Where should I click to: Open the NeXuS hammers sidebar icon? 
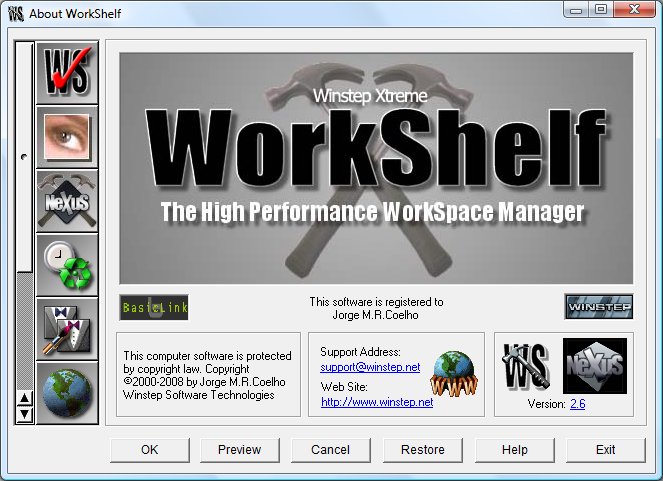pyautogui.click(x=67, y=199)
